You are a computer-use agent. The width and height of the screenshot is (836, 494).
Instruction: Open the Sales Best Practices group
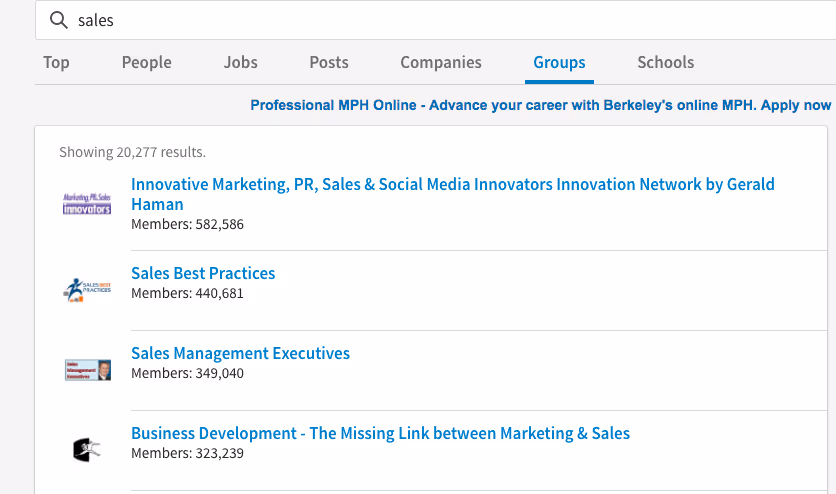[203, 273]
